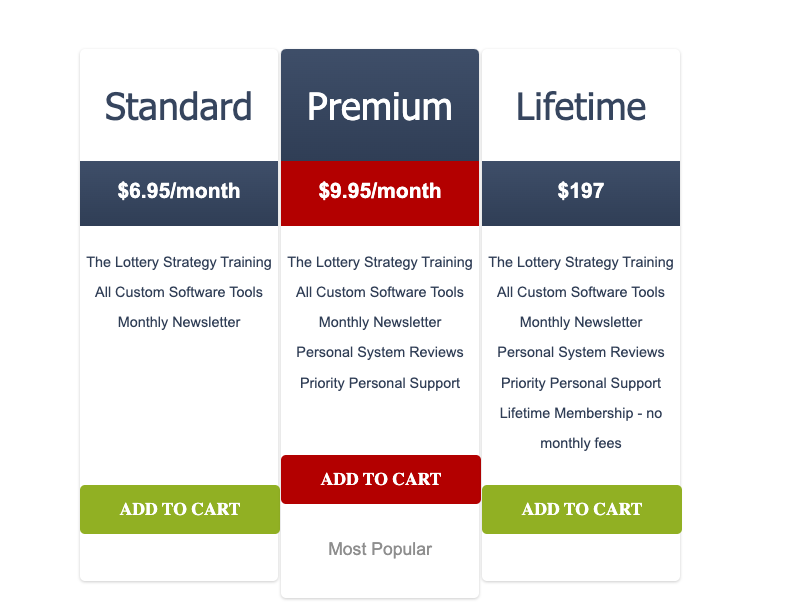The image size is (799, 607).
Task: Click the Premium plan heading
Action: click(x=380, y=106)
